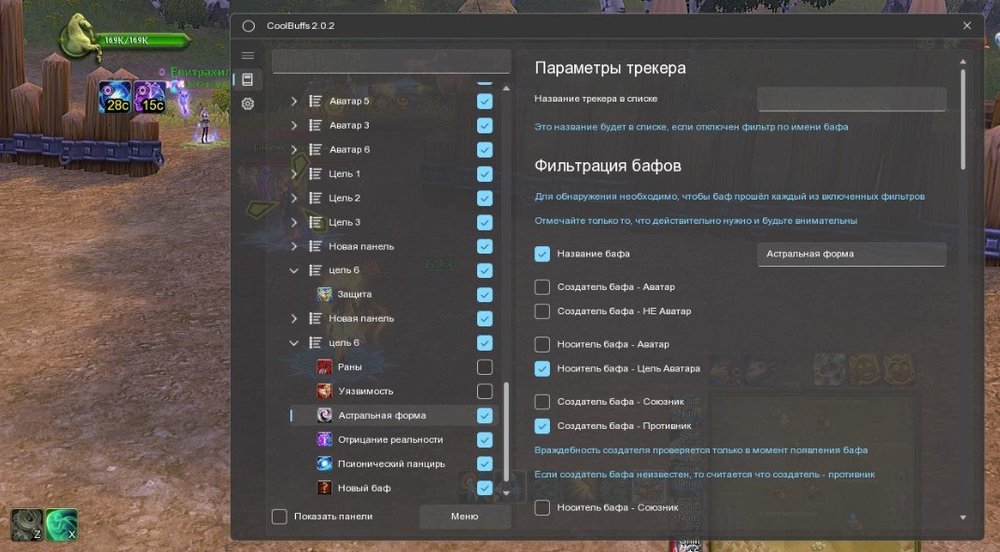Uncheck Носитель бафа - Цель Аватара
Viewport: 1000px width, 552px height.
click(542, 368)
